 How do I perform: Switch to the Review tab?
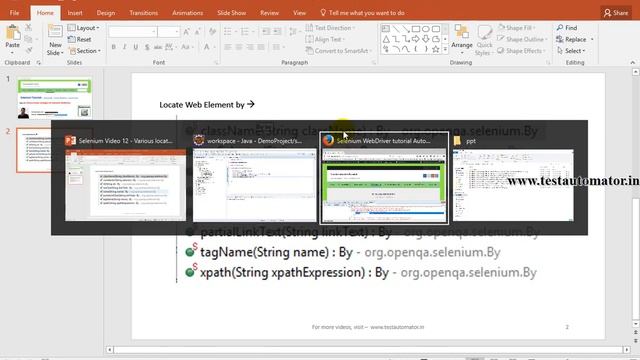point(269,13)
